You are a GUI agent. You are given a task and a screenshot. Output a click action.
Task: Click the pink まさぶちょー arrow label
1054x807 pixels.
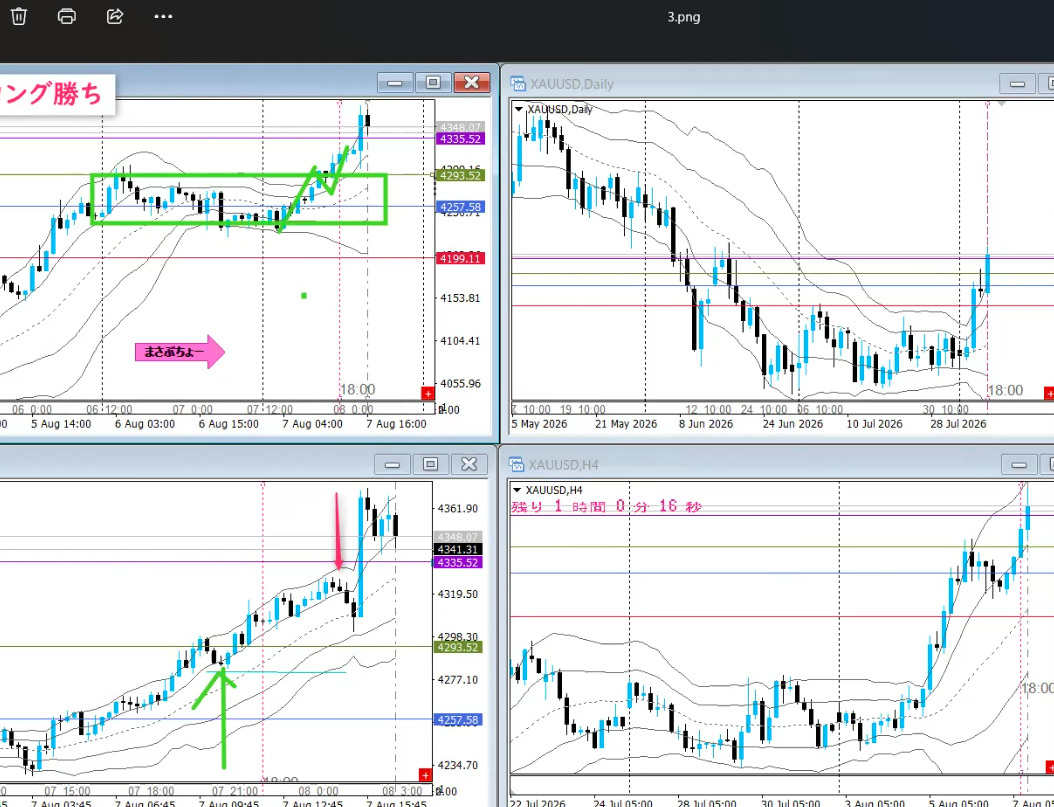point(179,351)
